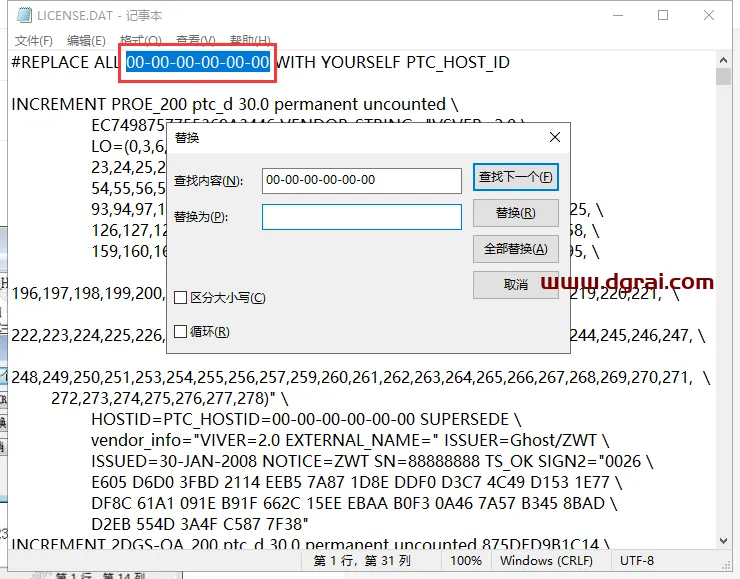Click the HOSTID=PTC_HOSTID=00-00-00-00-00-00 SUPERSEDE line
The height and width of the screenshot is (579, 740).
pos(306,420)
